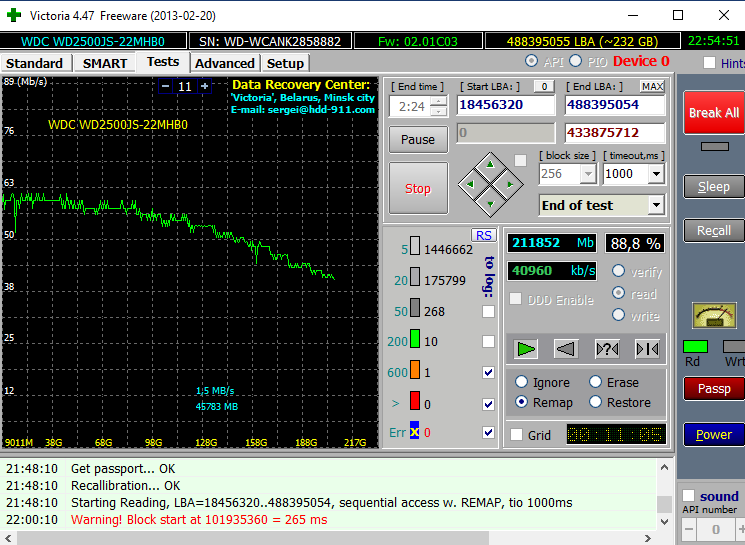Toggle the sound checkbox
Image resolution: width=745 pixels, height=545 pixels.
coord(688,496)
